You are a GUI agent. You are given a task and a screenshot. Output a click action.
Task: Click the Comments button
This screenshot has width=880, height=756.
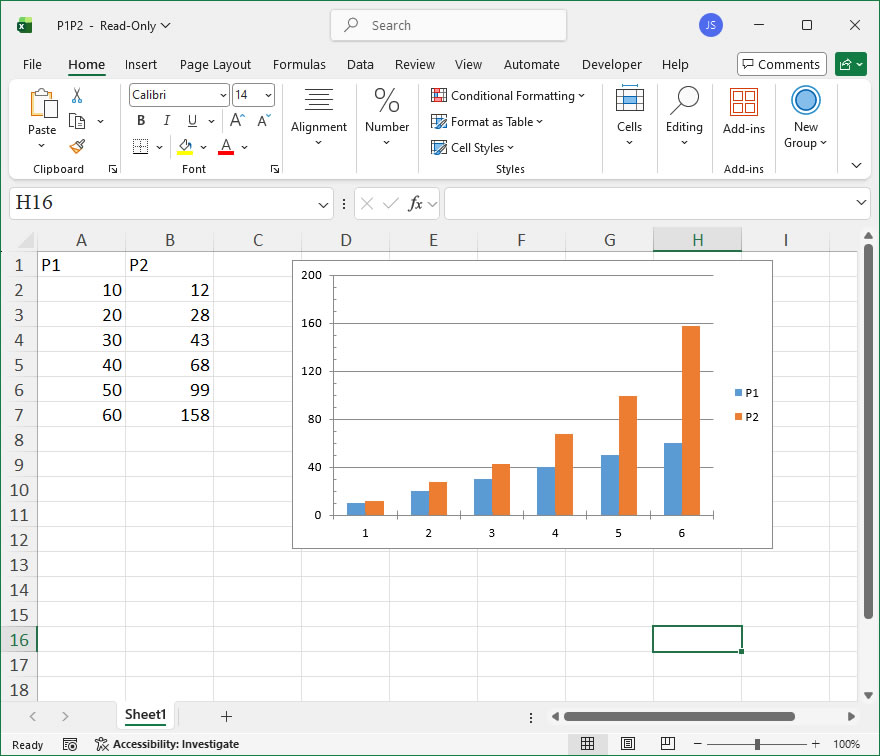781,64
